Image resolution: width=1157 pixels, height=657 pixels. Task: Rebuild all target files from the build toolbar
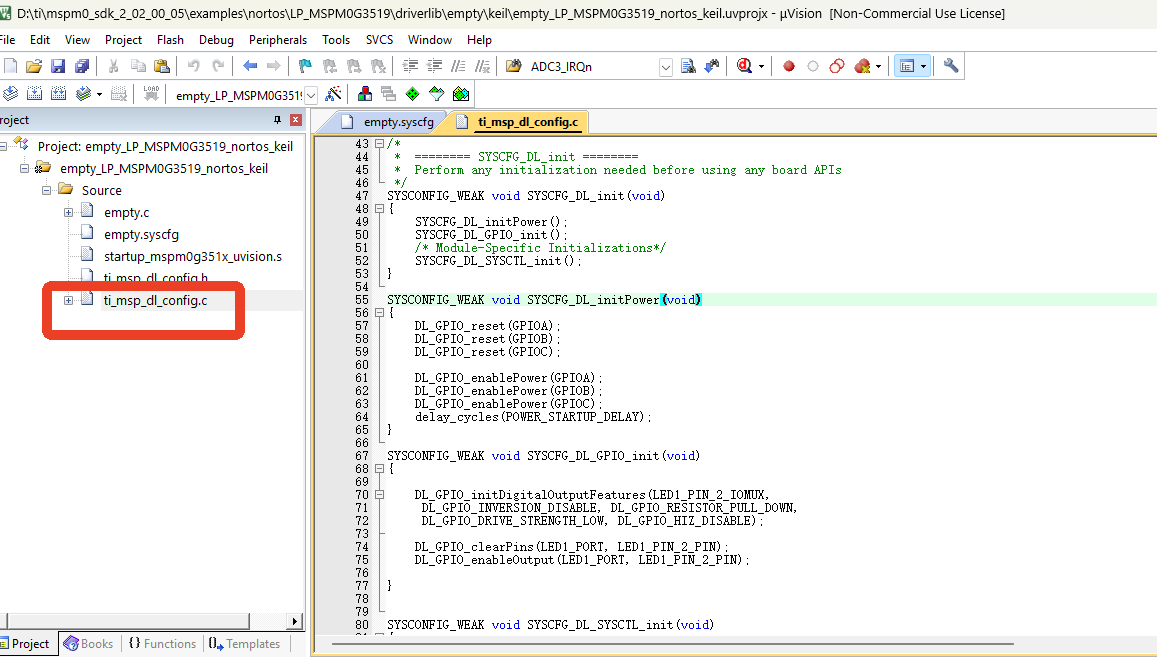59,94
